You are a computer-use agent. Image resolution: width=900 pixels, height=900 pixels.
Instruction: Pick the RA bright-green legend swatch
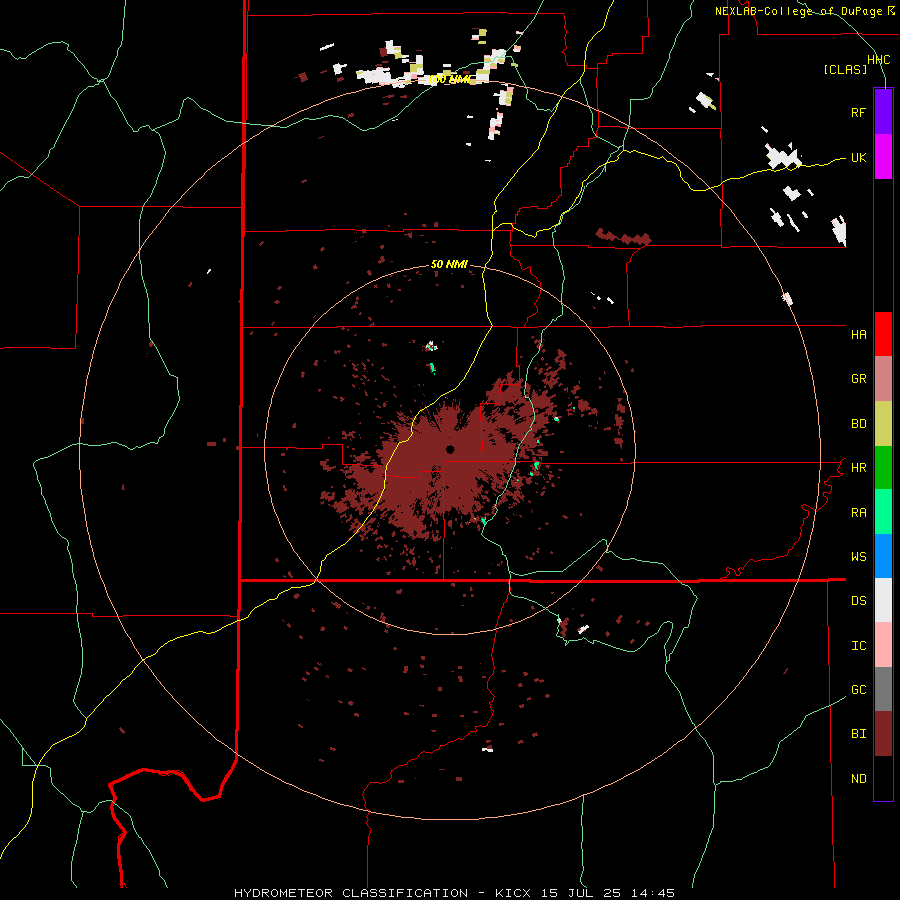[883, 512]
